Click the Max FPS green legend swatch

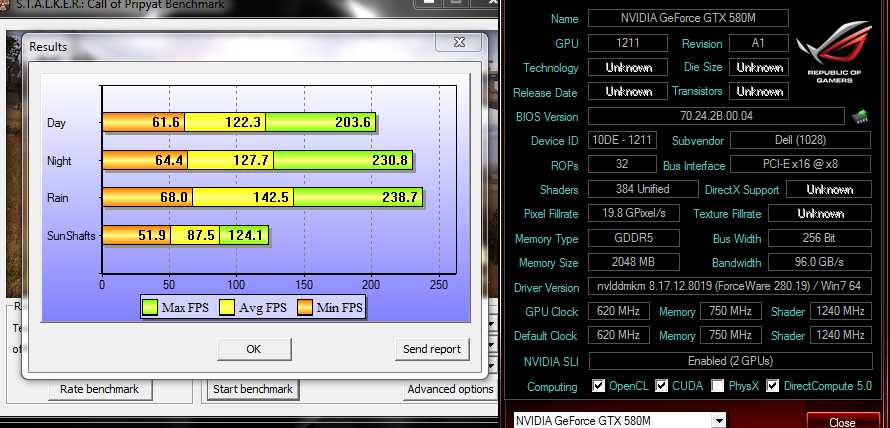coord(150,308)
